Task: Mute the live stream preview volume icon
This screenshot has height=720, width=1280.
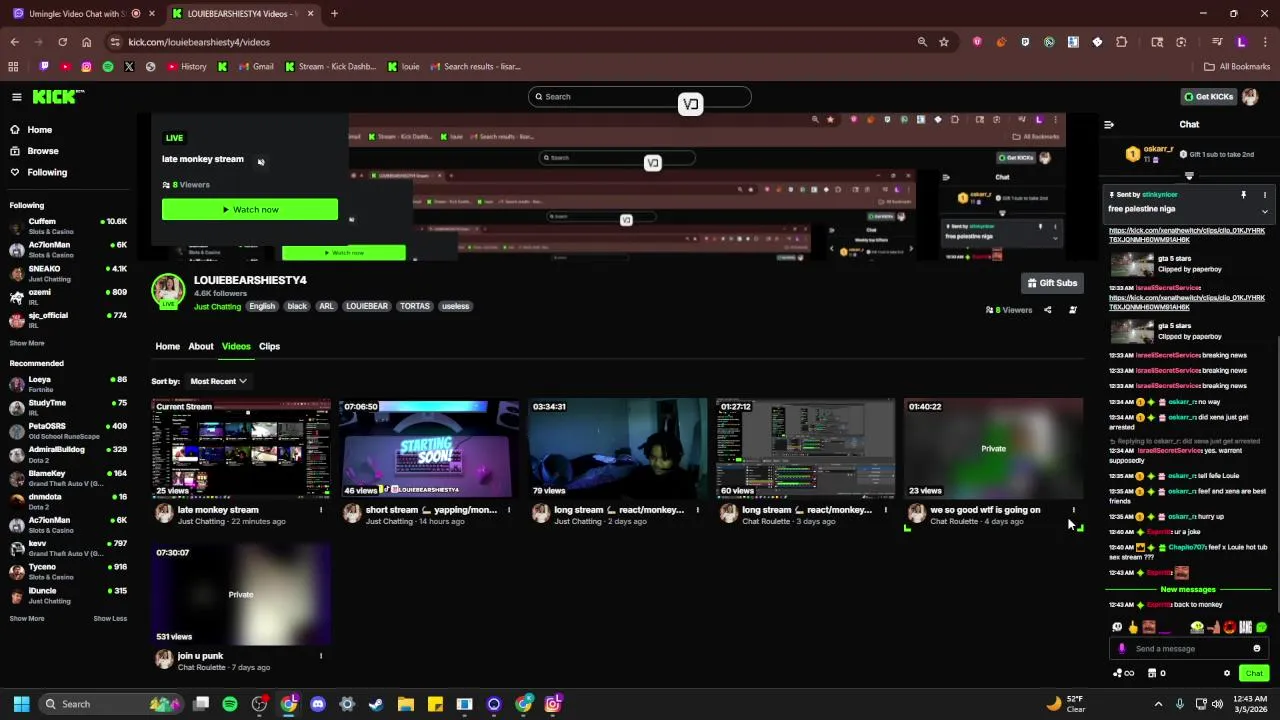Action: coord(260,162)
